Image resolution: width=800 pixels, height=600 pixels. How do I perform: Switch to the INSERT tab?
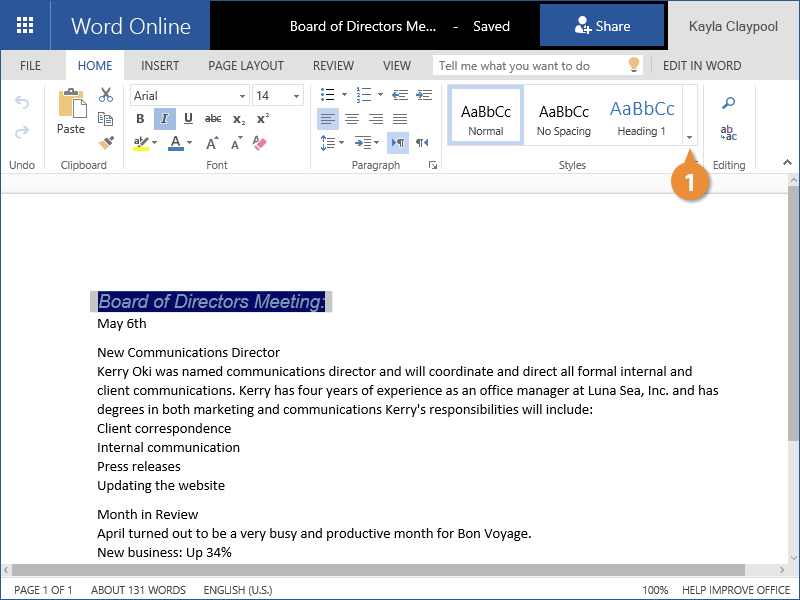pyautogui.click(x=160, y=66)
